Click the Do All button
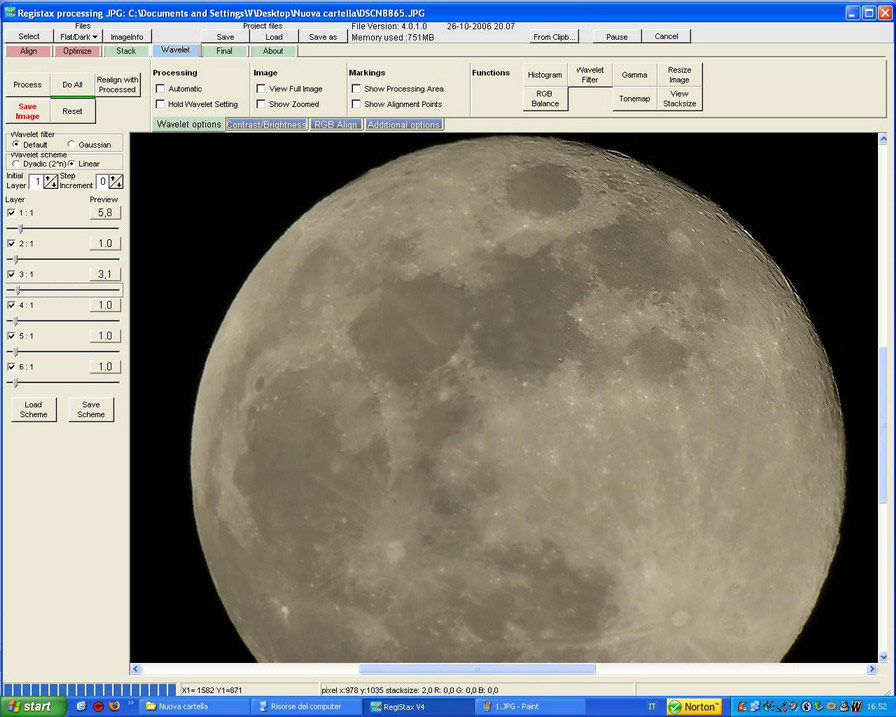Viewport: 896px width, 717px height. (73, 85)
